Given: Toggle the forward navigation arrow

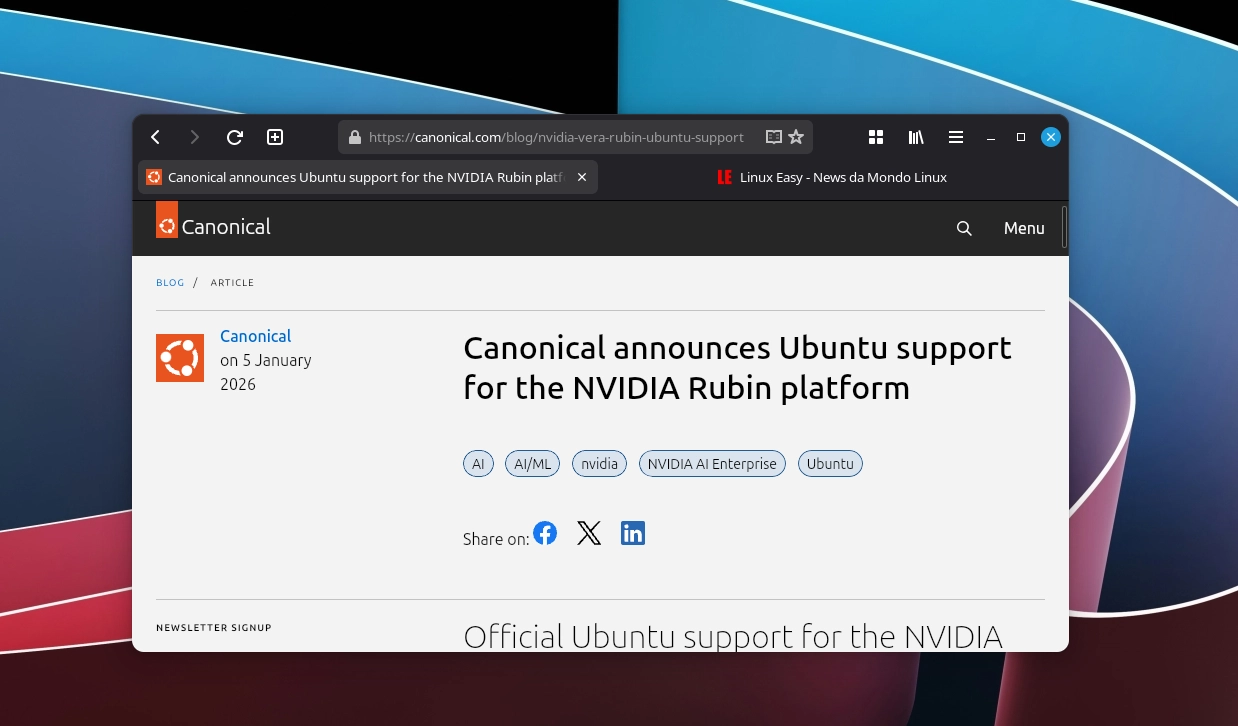Looking at the screenshot, I should click(x=195, y=137).
